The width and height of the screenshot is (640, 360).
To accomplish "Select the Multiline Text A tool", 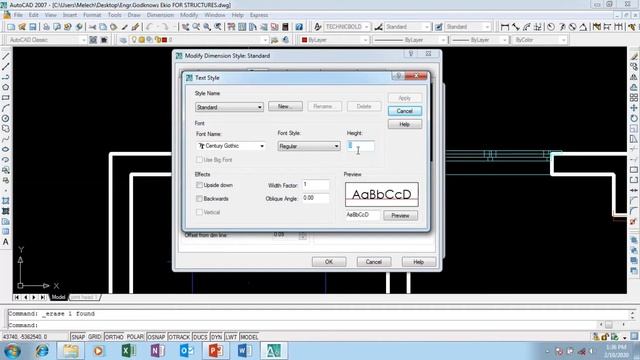I will (6, 242).
